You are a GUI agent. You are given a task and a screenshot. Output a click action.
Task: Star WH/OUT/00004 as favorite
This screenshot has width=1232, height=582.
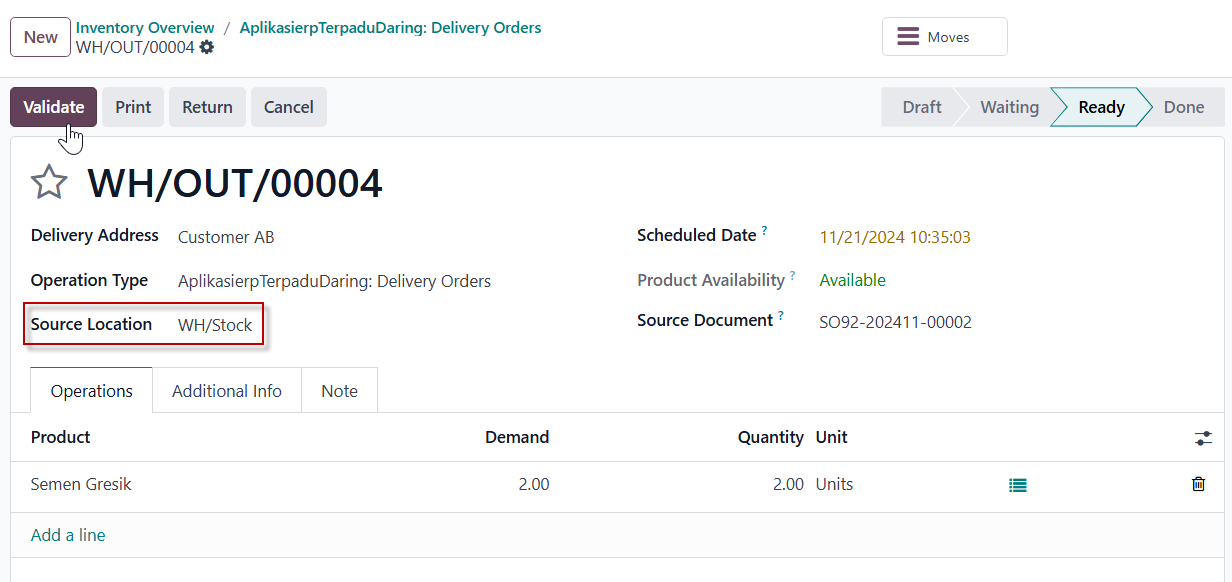pyautogui.click(x=49, y=183)
